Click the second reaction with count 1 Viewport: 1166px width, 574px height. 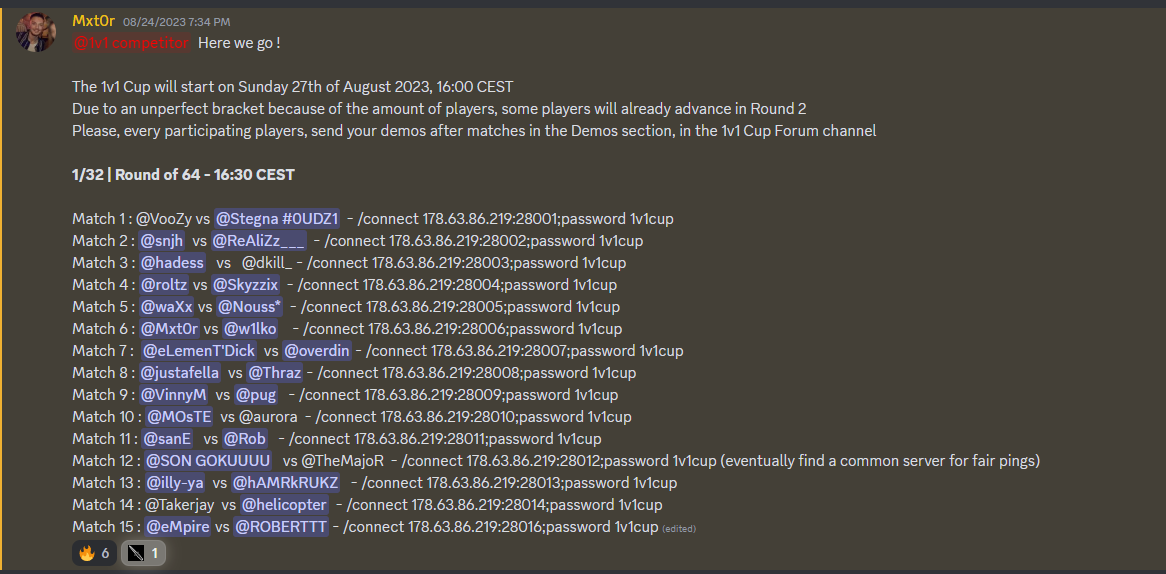pyautogui.click(x=143, y=552)
